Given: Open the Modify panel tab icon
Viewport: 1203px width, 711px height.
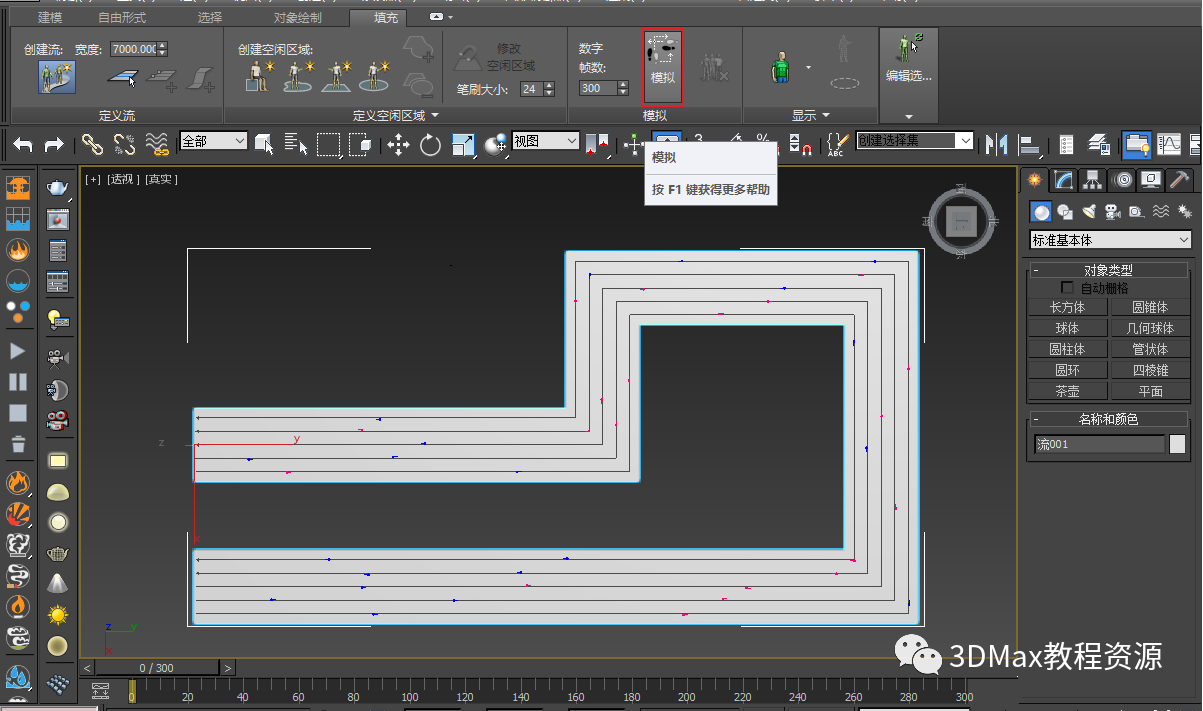Looking at the screenshot, I should (x=1064, y=180).
